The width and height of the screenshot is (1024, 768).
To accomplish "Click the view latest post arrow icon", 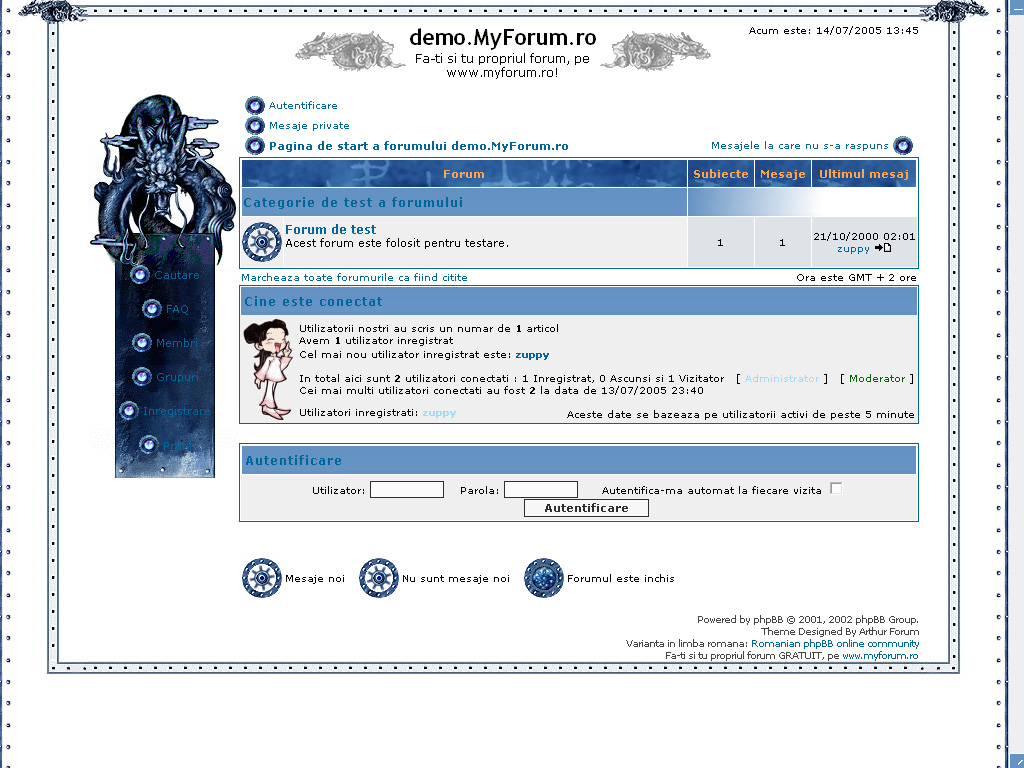I will [x=883, y=248].
